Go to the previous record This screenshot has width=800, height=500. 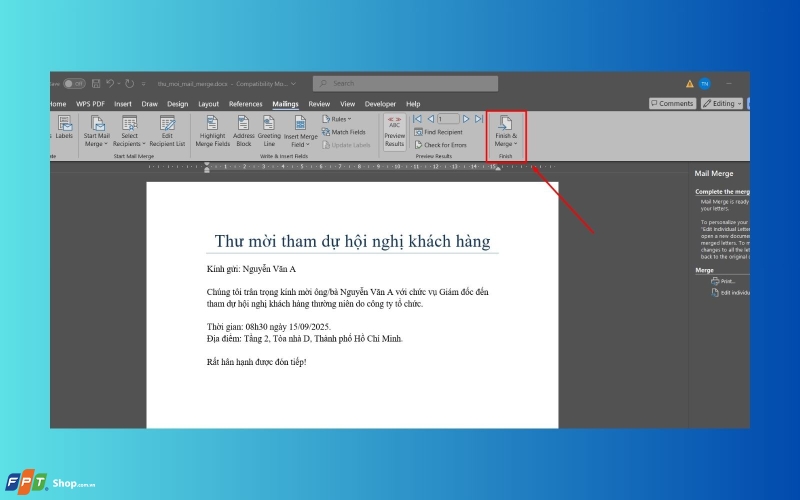pyautogui.click(x=431, y=119)
